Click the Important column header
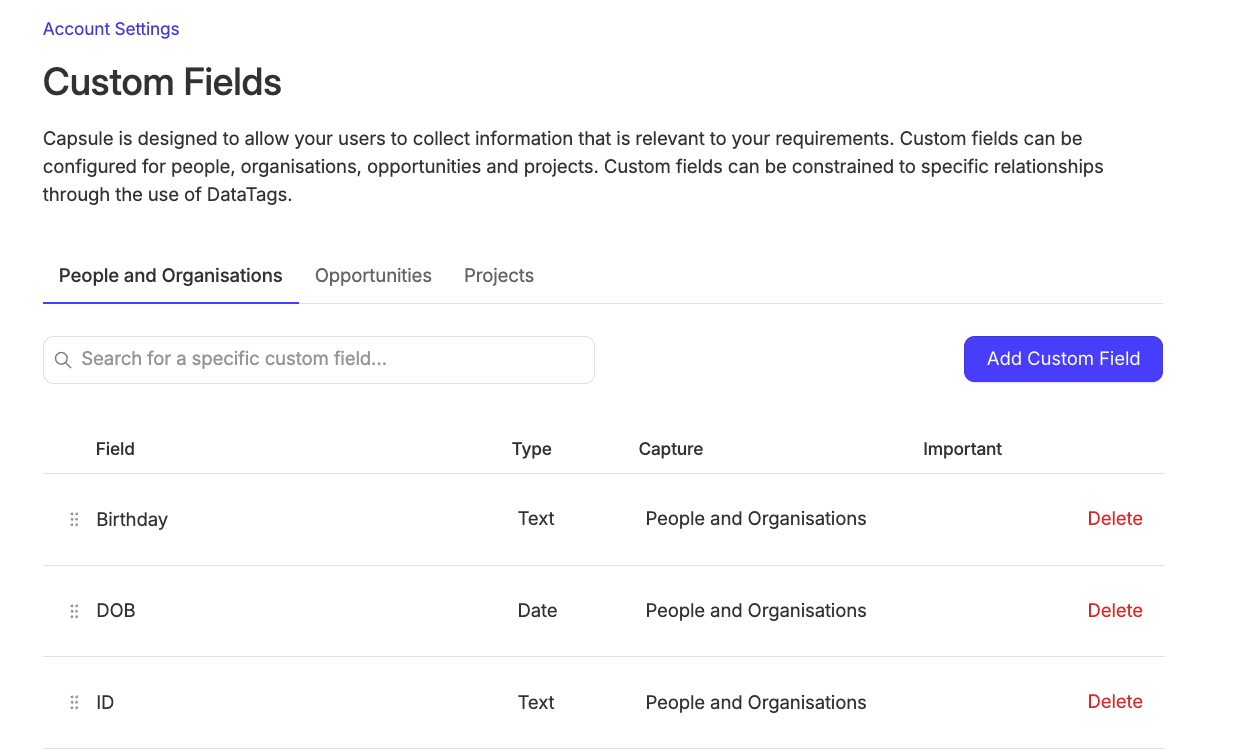The width and height of the screenshot is (1240, 750). [x=962, y=449]
